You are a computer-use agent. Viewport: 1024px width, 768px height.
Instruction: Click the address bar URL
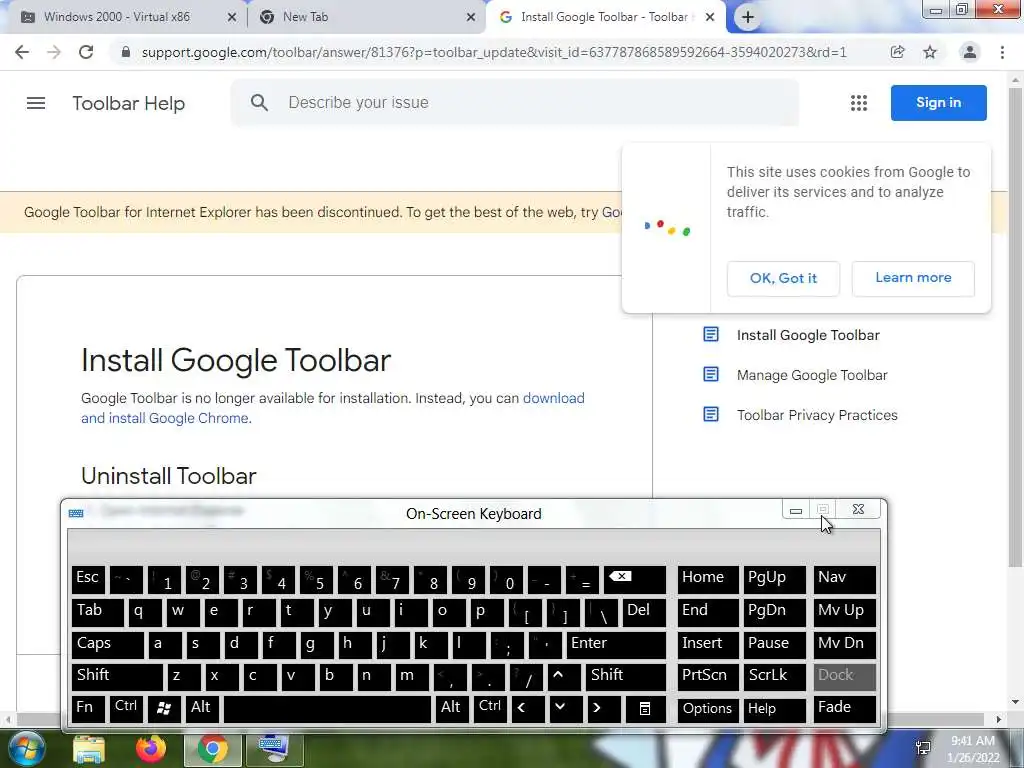(494, 52)
